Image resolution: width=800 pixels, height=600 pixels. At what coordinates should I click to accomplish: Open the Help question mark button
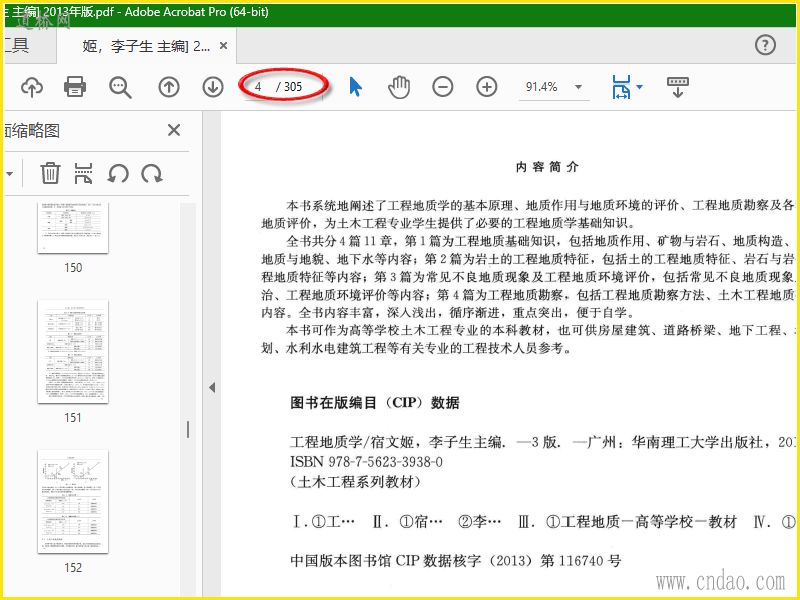[765, 45]
